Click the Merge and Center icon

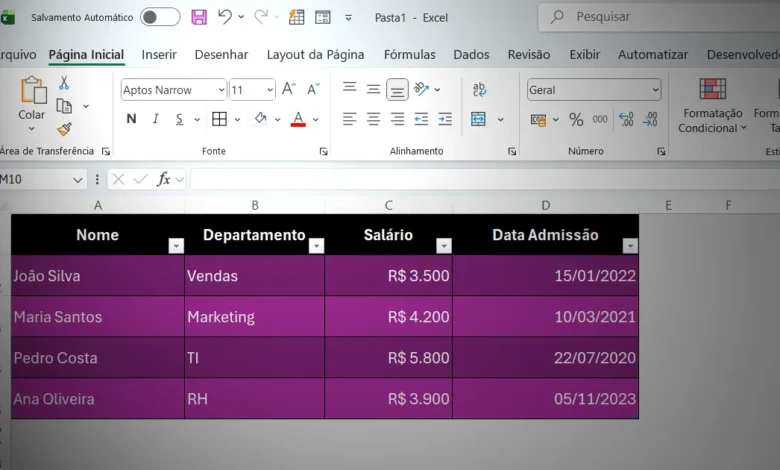click(478, 119)
